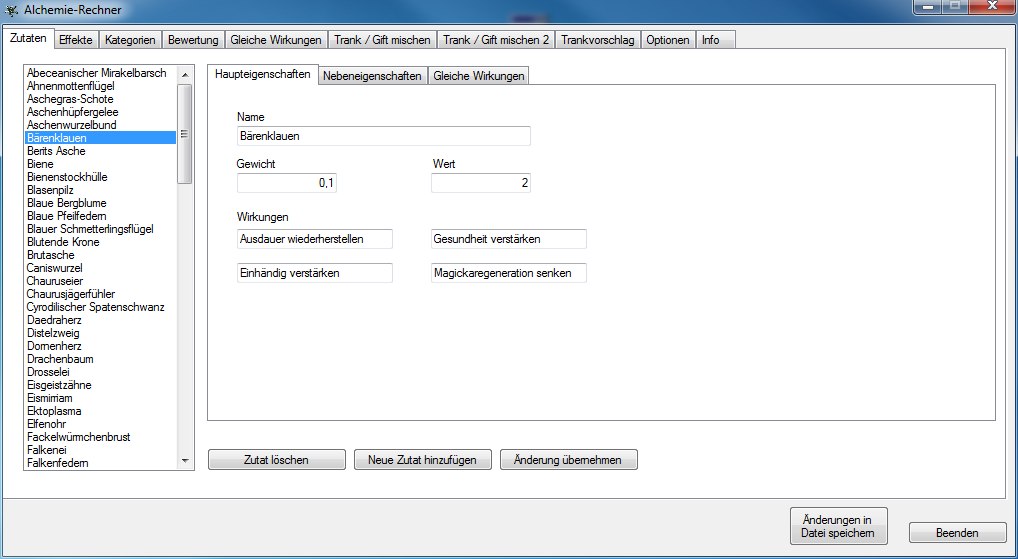The height and width of the screenshot is (559, 1018).
Task: Focus the Magickaregeneration senken effect field
Action: pos(508,273)
